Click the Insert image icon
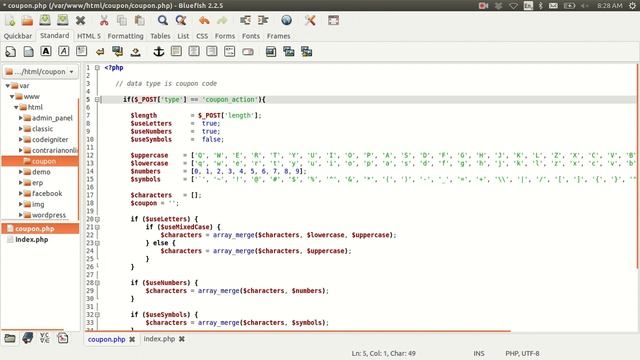The height and width of the screenshot is (360, 640). tap(271, 51)
